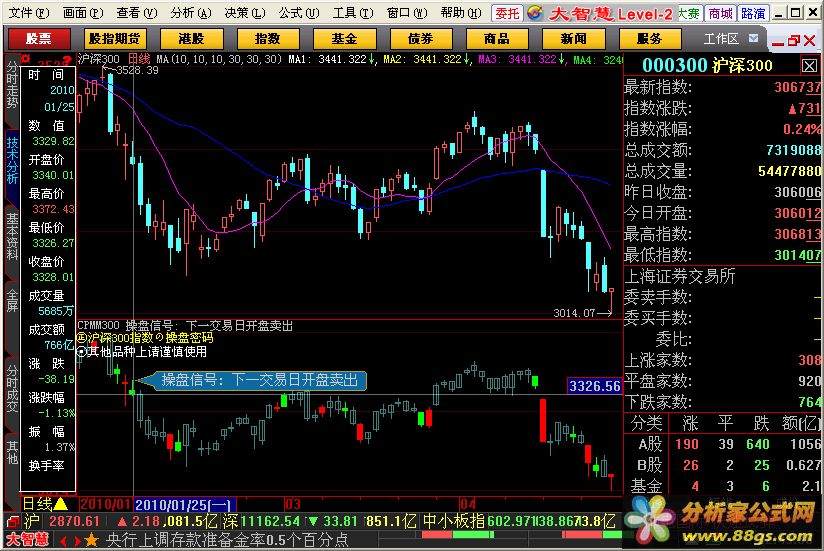The width and height of the screenshot is (824, 551).
Task: Open the 窗口(W) menu
Action: (x=407, y=13)
